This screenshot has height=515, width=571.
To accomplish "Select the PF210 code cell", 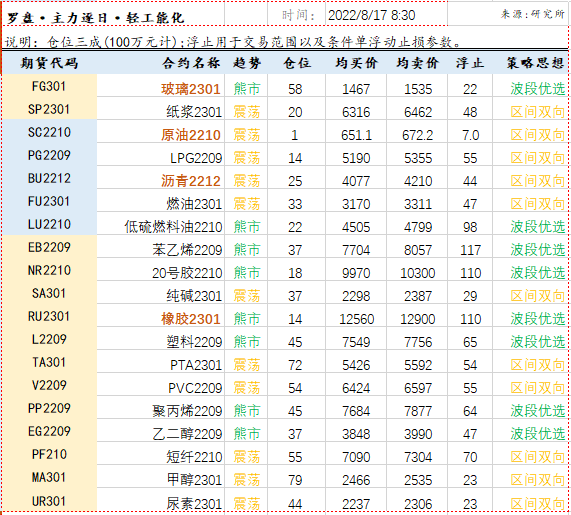I will 49,454.
